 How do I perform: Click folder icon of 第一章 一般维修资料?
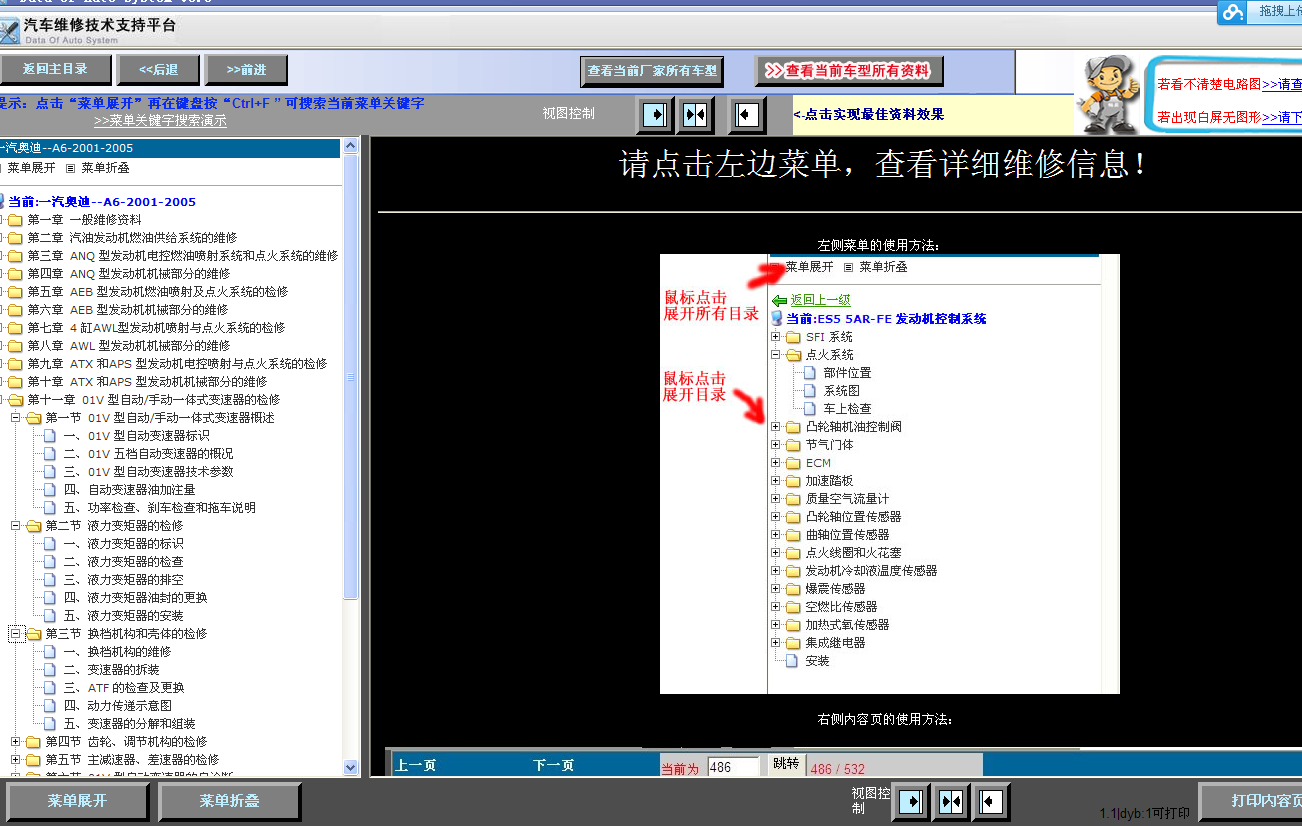click(15, 220)
